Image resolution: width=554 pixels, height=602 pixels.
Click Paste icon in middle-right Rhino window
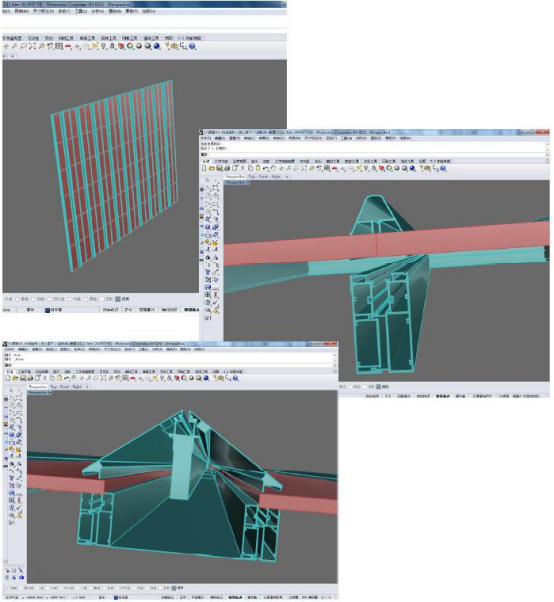tap(258, 168)
